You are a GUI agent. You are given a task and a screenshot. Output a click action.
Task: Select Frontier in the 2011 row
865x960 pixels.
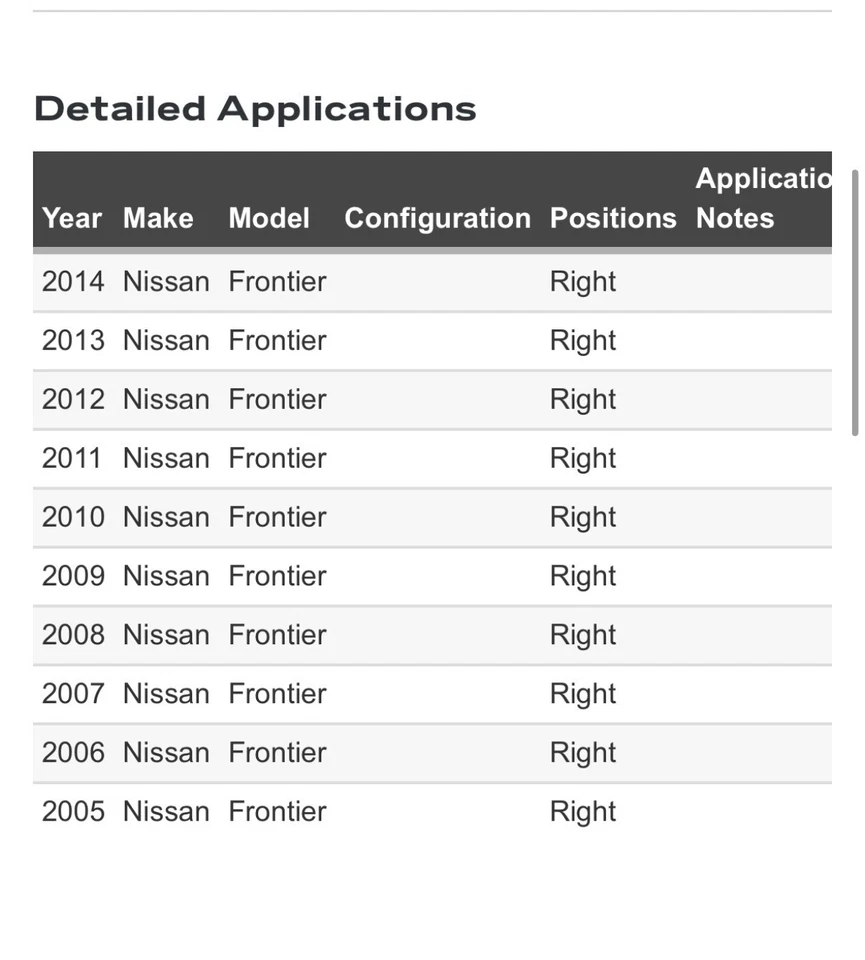pos(277,459)
